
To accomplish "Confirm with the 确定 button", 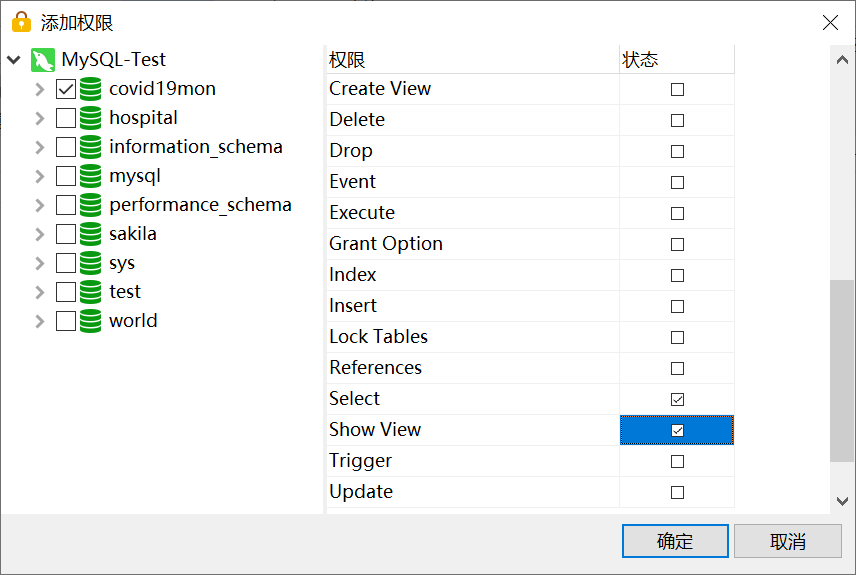I will pyautogui.click(x=675, y=541).
